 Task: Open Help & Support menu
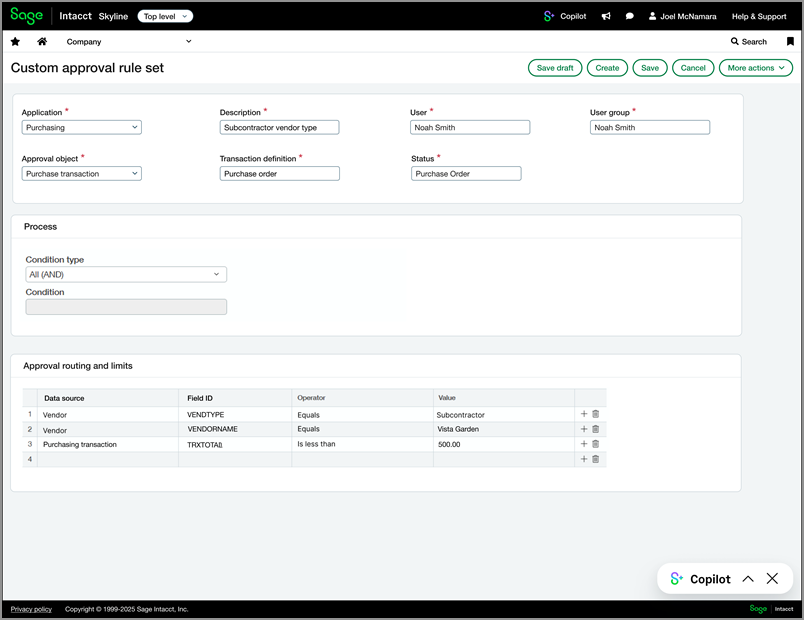coord(759,16)
